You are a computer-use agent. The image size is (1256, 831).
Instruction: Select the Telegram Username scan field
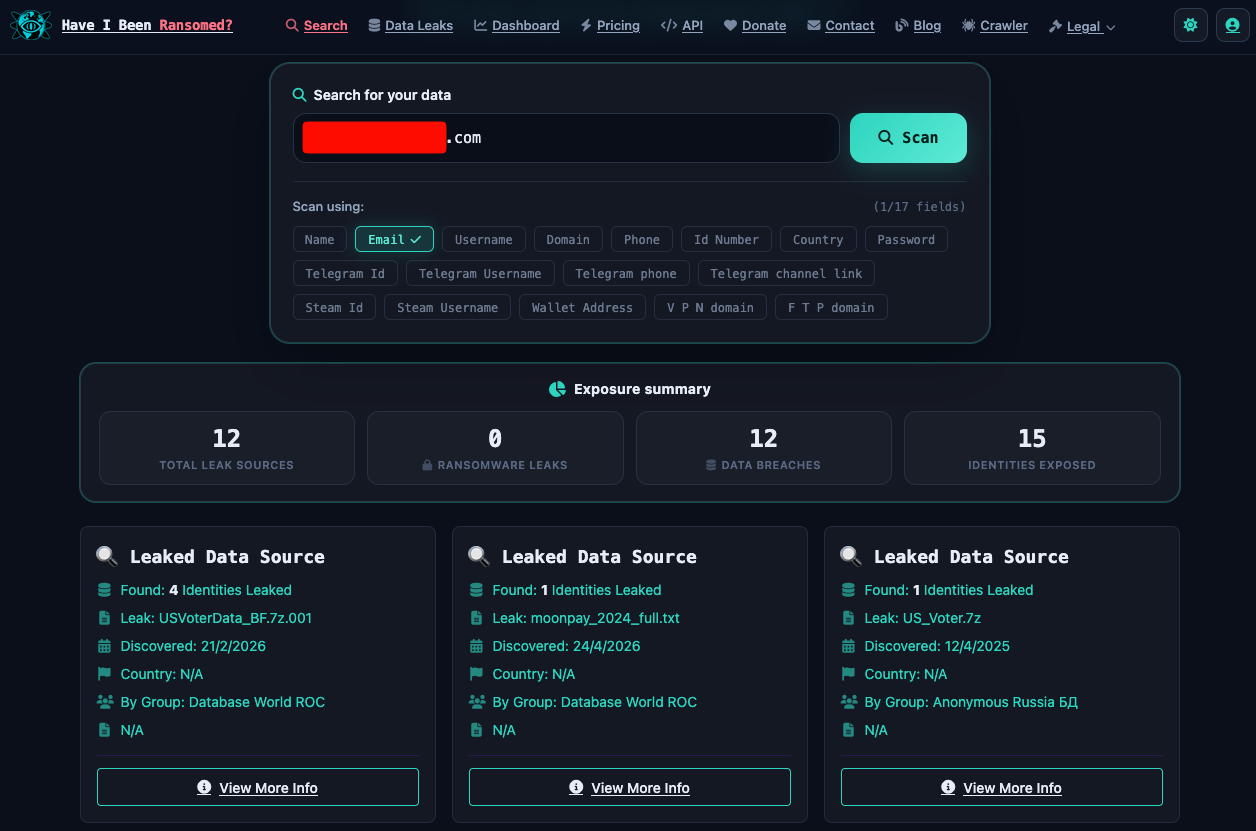480,273
